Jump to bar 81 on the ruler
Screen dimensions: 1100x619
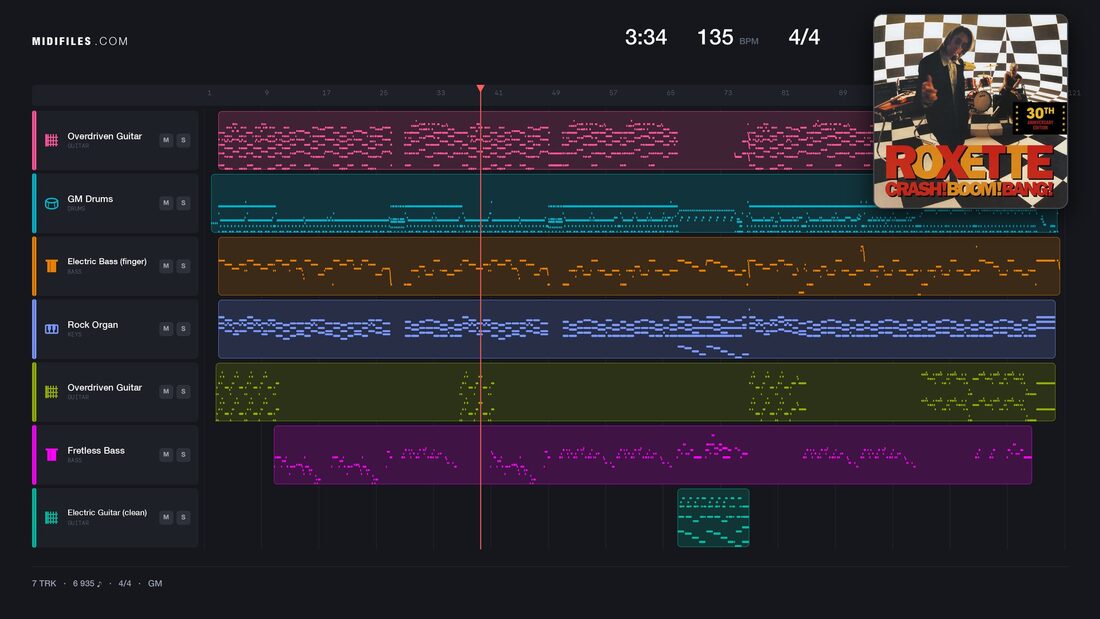click(x=785, y=93)
